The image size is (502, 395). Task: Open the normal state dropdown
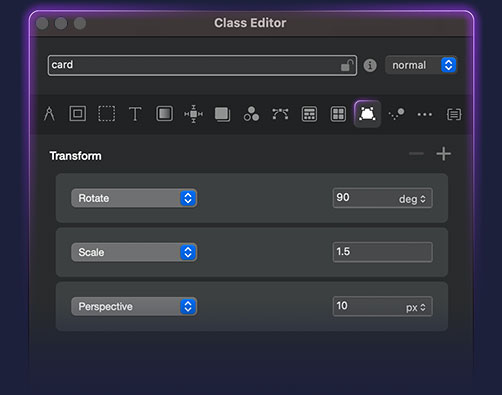421,65
